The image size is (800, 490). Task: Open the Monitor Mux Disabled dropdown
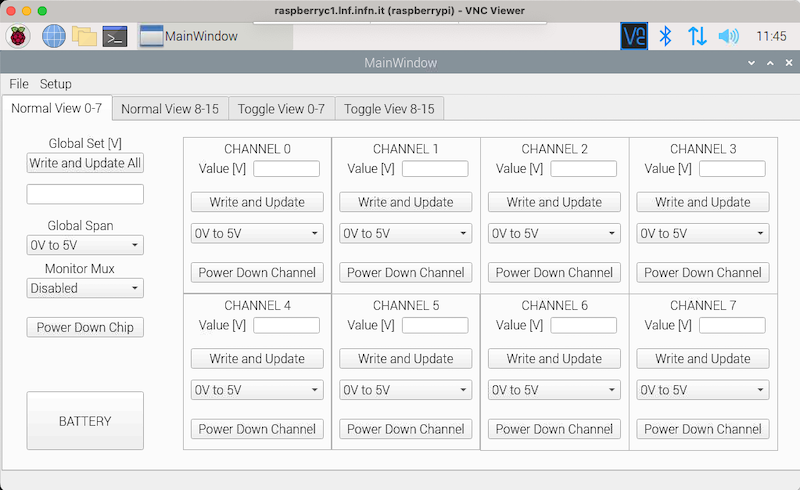pos(85,288)
